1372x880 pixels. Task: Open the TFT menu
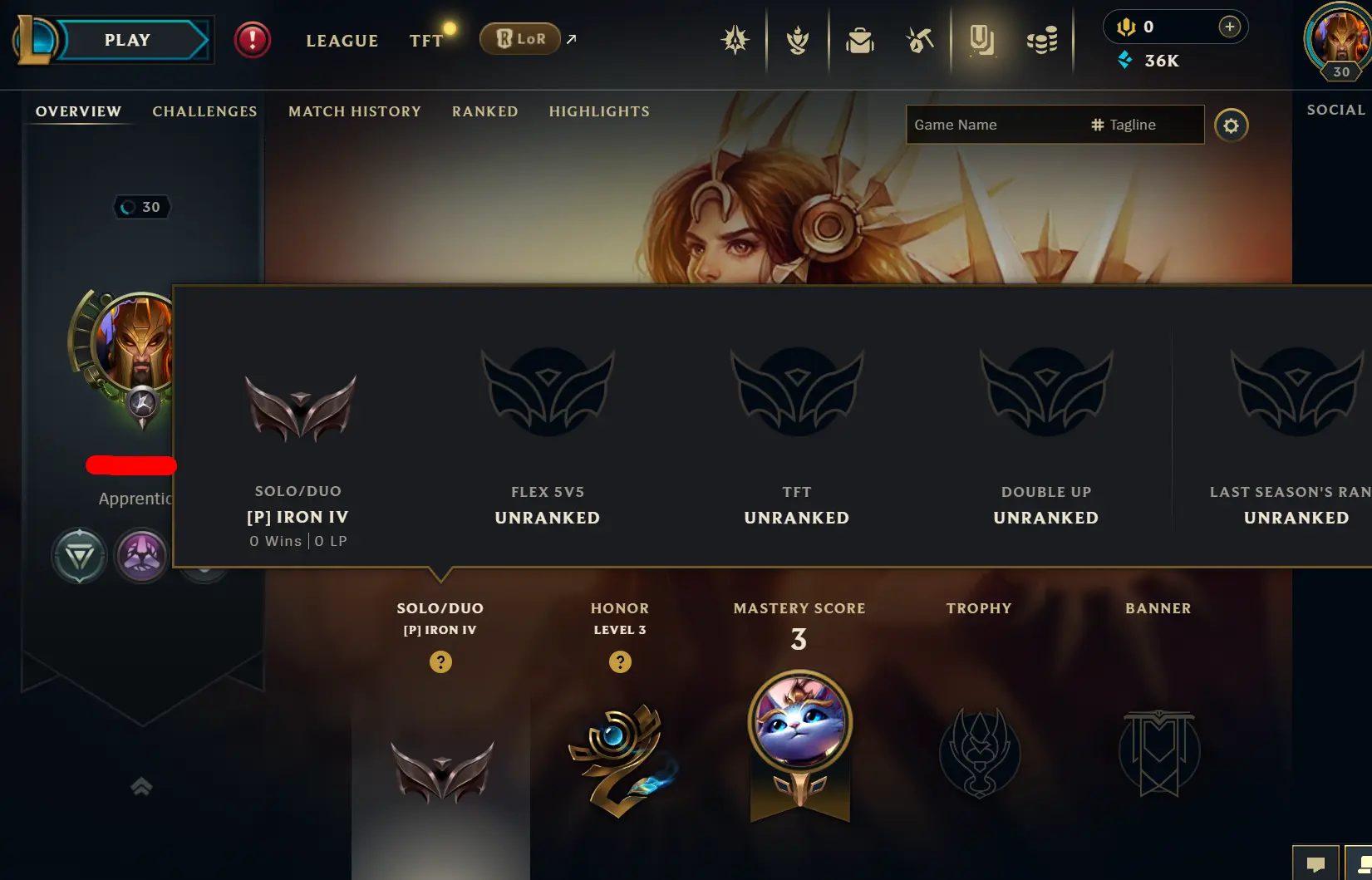[425, 41]
